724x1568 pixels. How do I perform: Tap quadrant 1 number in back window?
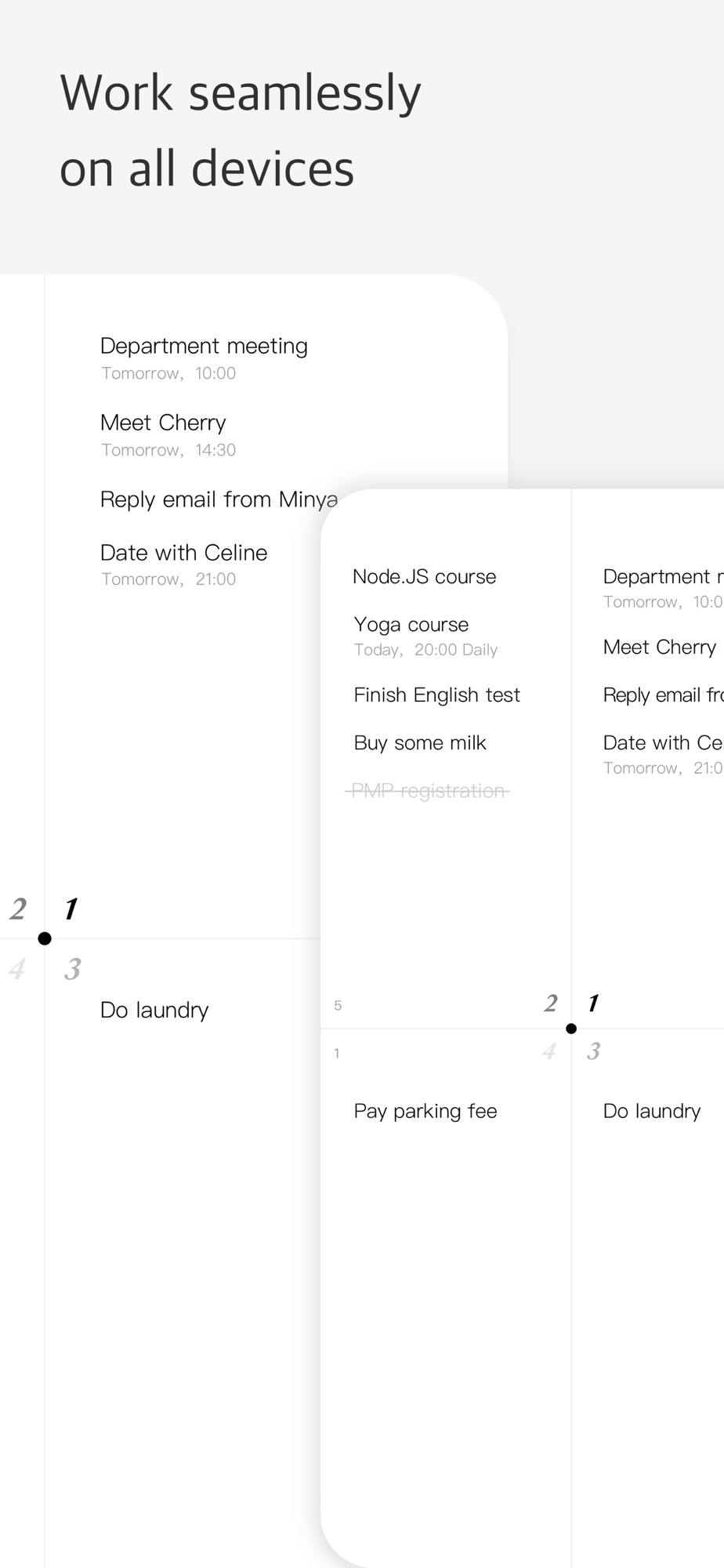[71, 909]
